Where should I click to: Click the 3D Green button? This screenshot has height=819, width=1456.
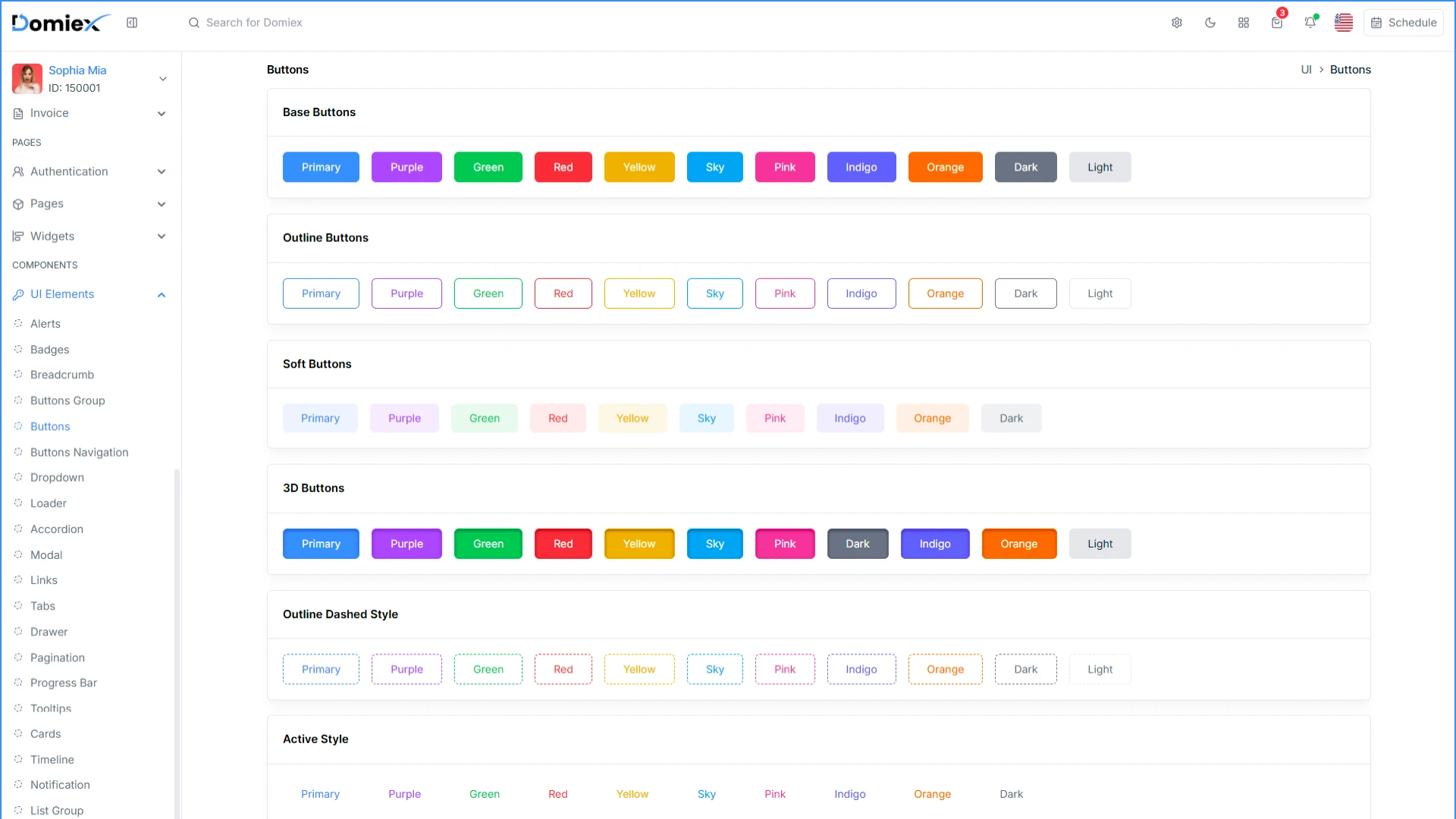pyautogui.click(x=488, y=544)
